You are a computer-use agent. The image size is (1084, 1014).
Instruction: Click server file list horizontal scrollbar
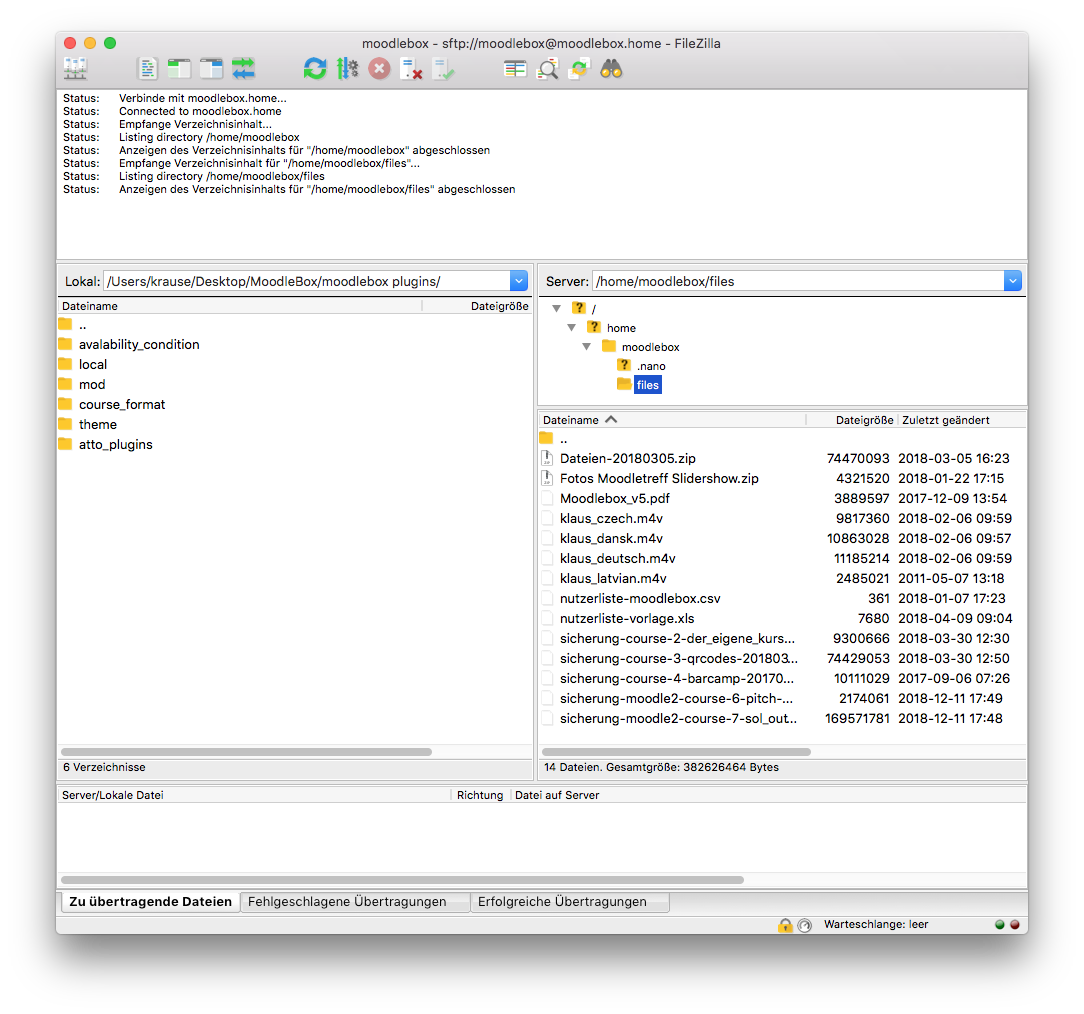(676, 752)
